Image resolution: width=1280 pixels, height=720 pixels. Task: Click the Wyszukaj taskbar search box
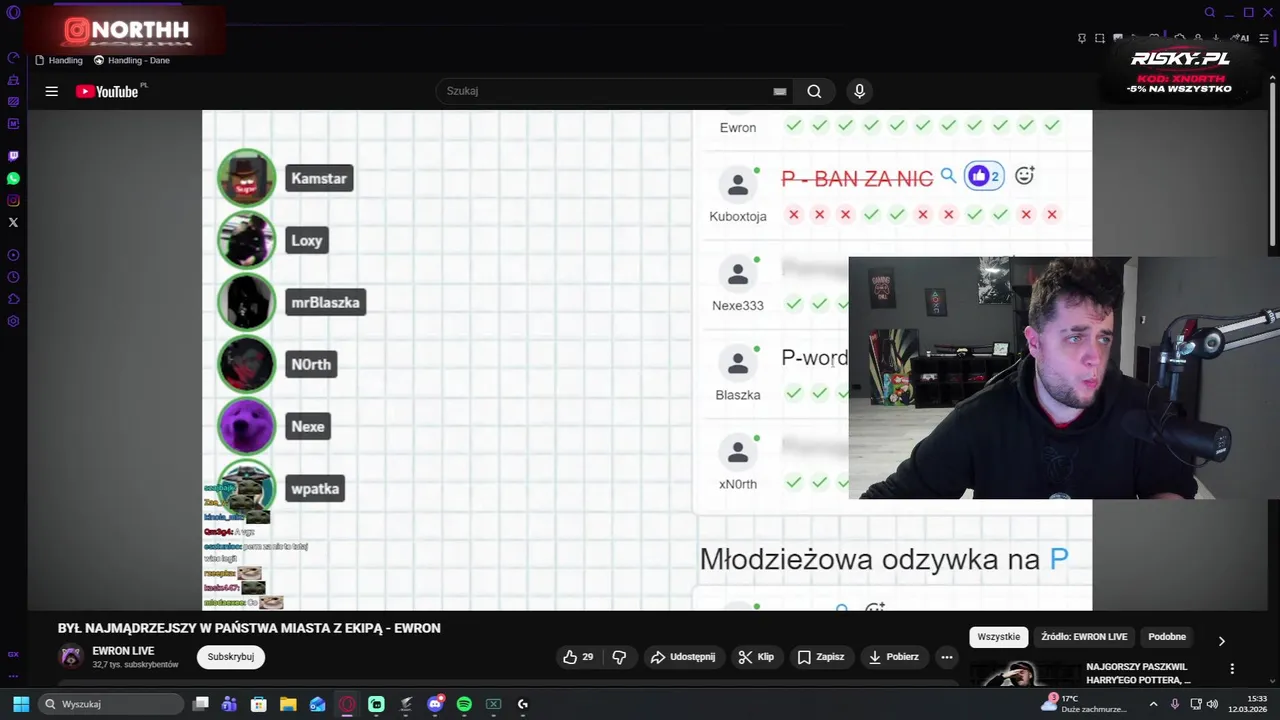click(111, 704)
